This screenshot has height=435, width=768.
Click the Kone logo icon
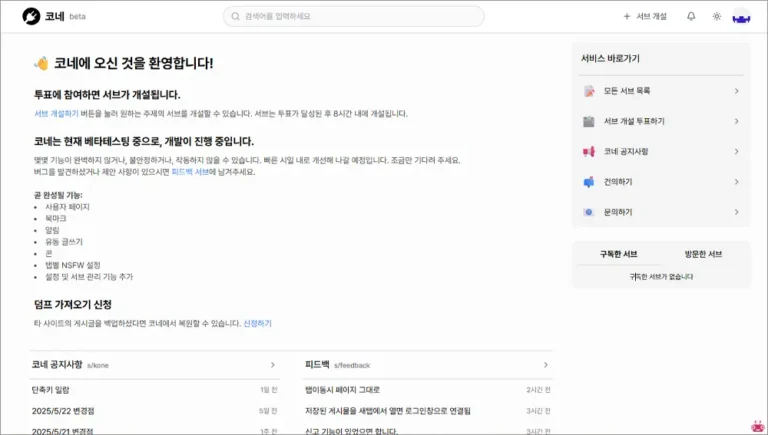point(31,16)
